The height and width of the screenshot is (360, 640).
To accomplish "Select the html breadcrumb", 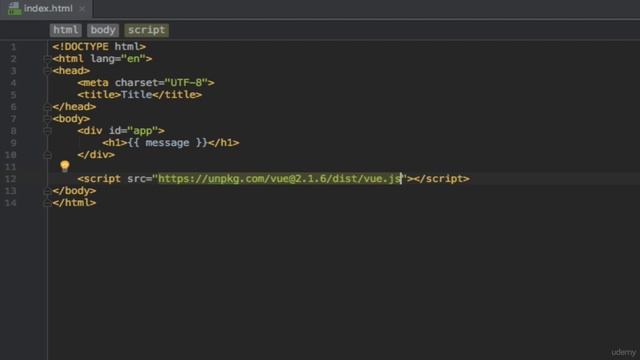I will (65, 30).
